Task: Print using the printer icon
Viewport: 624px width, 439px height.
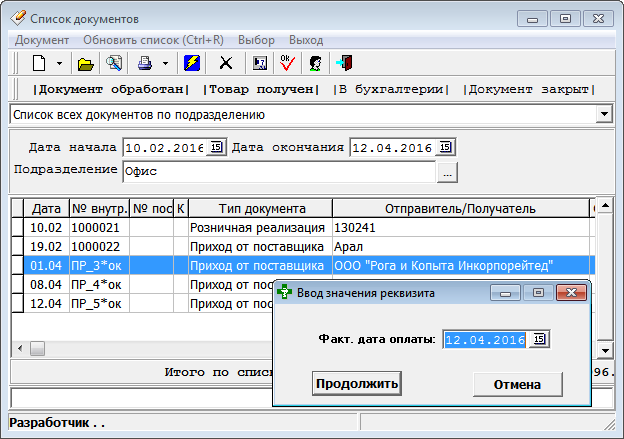Action: tap(145, 63)
